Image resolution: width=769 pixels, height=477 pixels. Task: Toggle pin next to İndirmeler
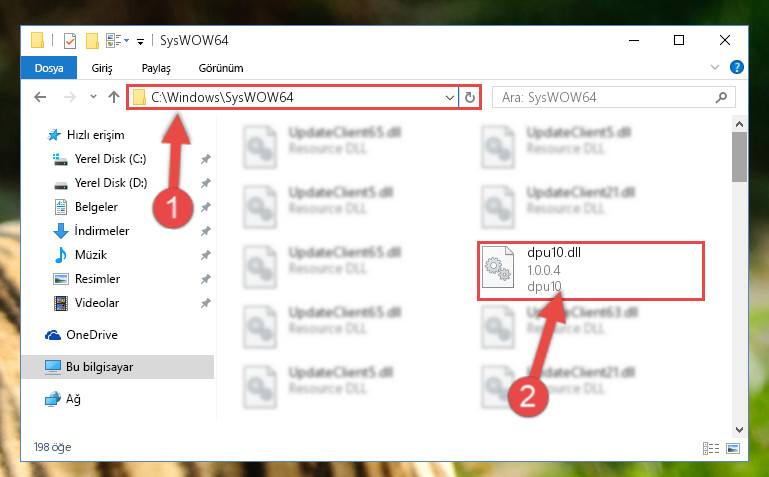[x=205, y=231]
